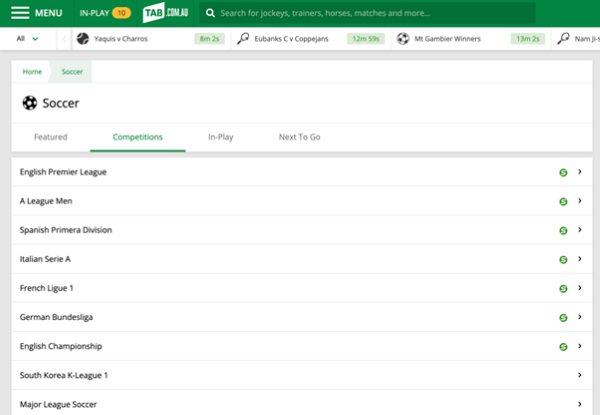The height and width of the screenshot is (415, 600).
Task: Switch to the In-Play tab
Action: 221,137
